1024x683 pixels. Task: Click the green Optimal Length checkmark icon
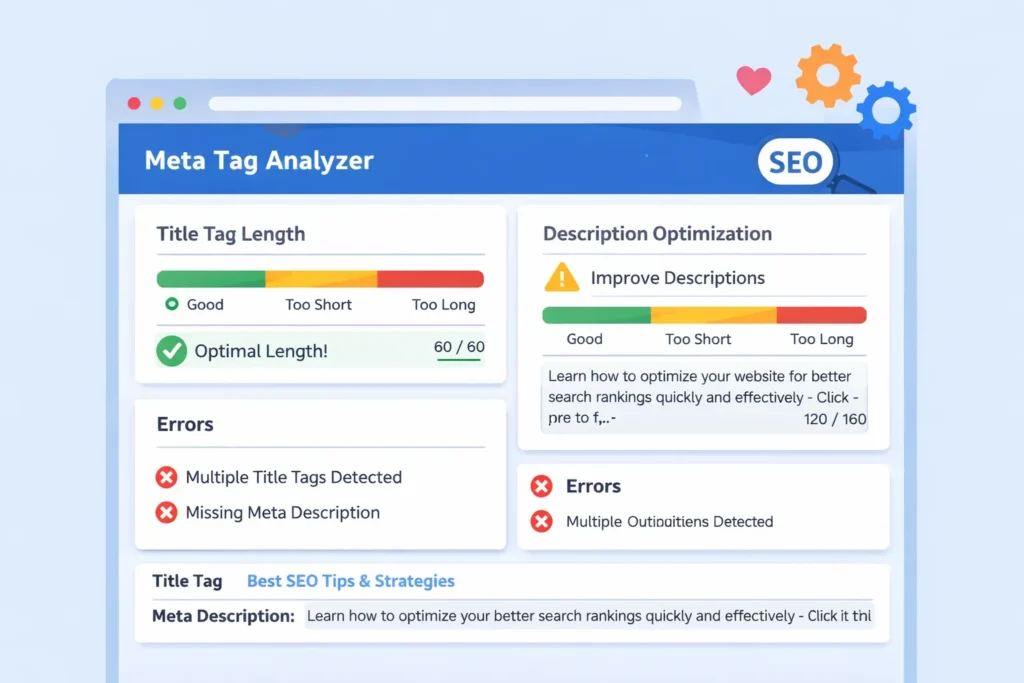pos(172,351)
